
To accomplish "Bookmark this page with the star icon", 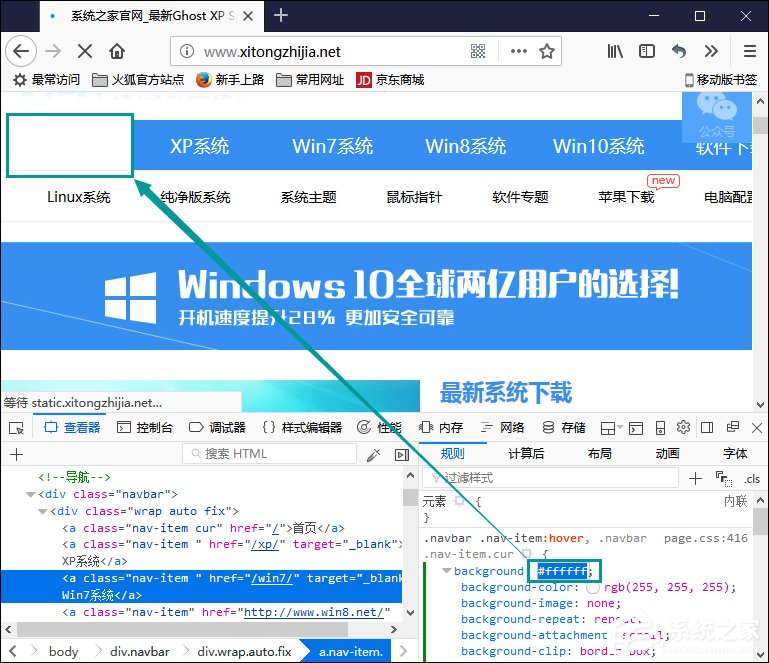I will (547, 51).
